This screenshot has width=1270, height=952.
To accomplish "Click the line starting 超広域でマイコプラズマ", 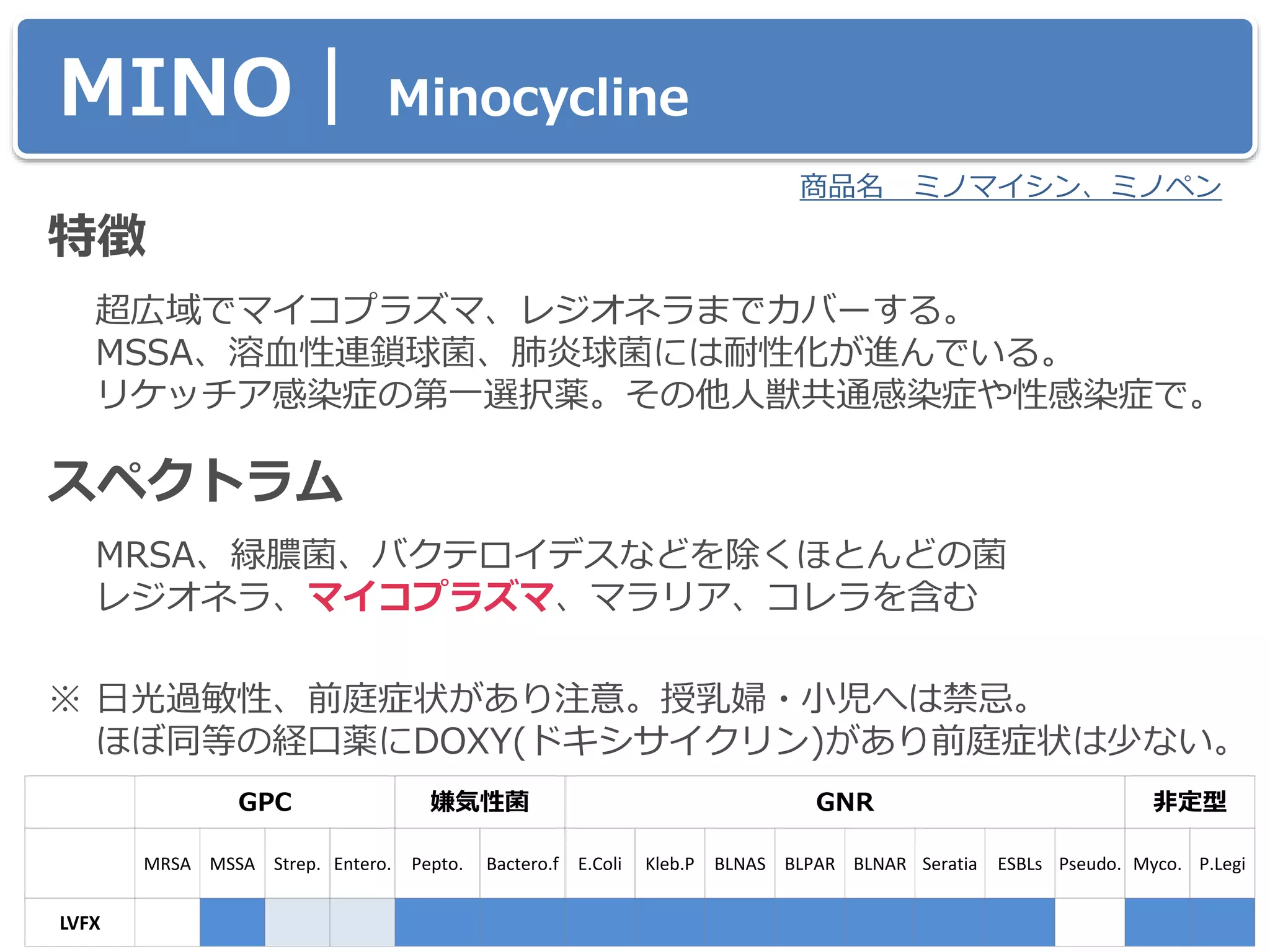I will click(527, 309).
